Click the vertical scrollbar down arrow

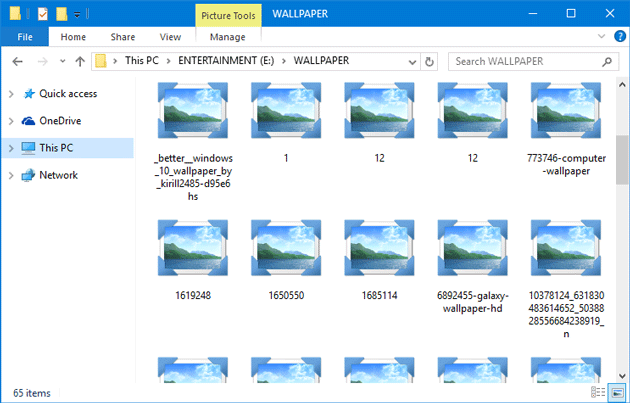click(x=622, y=376)
